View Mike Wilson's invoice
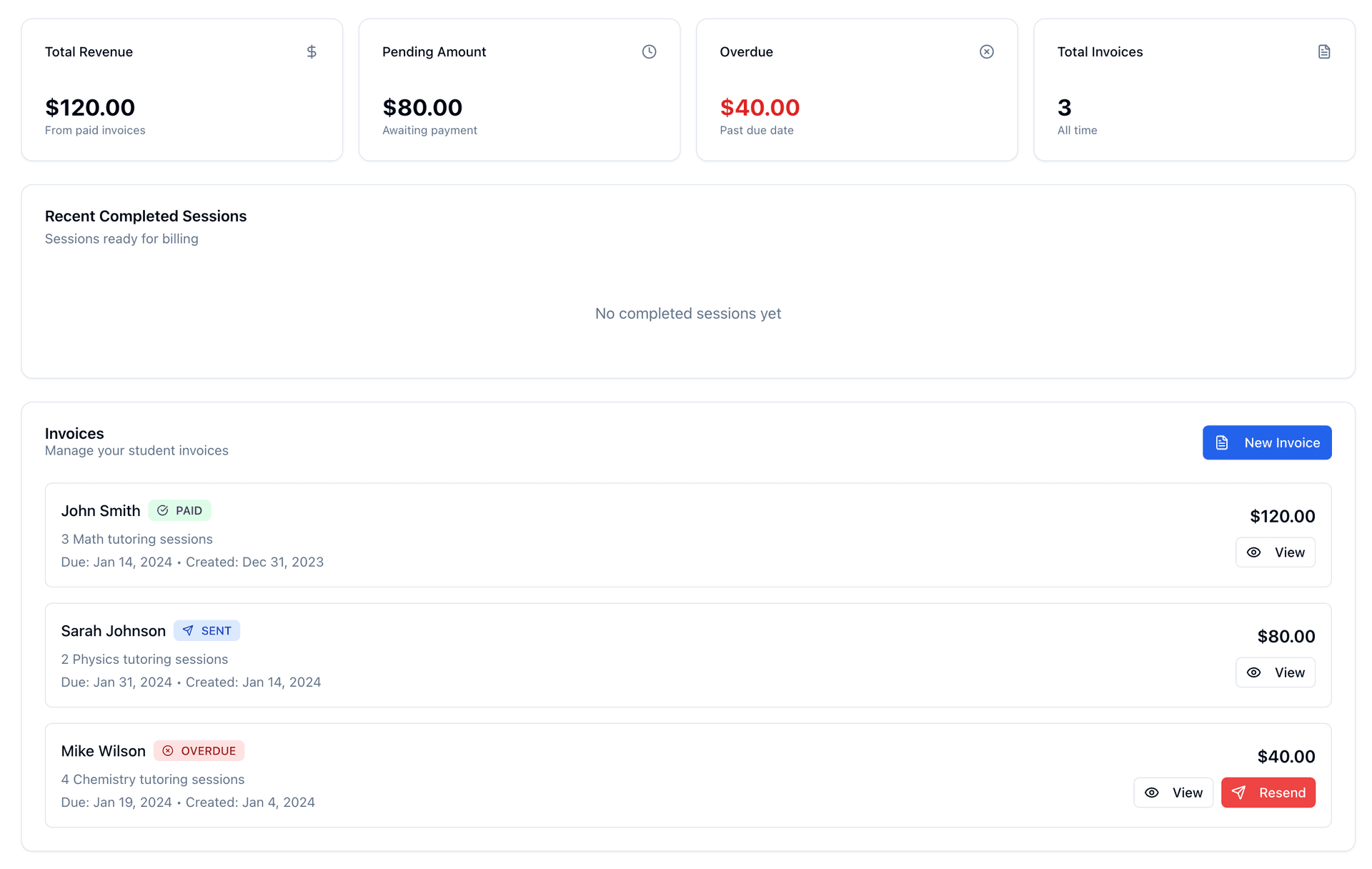 pyautogui.click(x=1173, y=793)
